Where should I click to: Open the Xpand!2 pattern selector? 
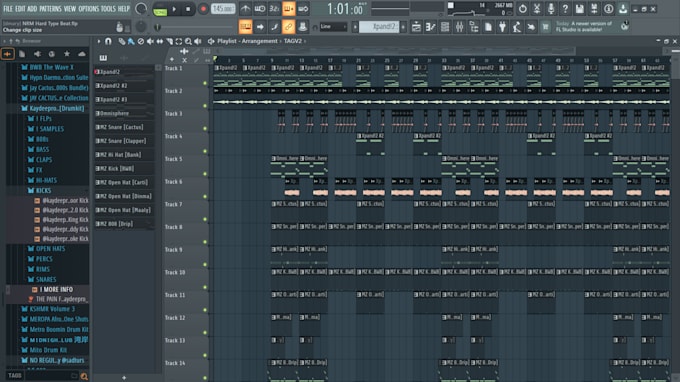[x=379, y=27]
